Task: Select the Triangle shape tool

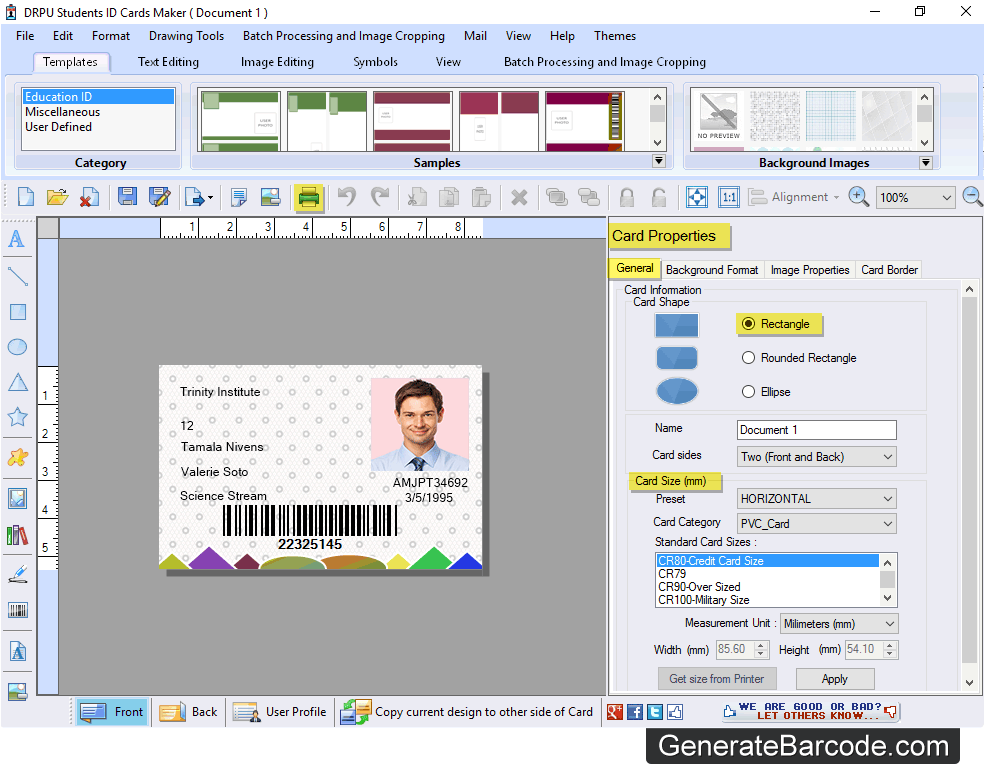Action: coord(18,382)
